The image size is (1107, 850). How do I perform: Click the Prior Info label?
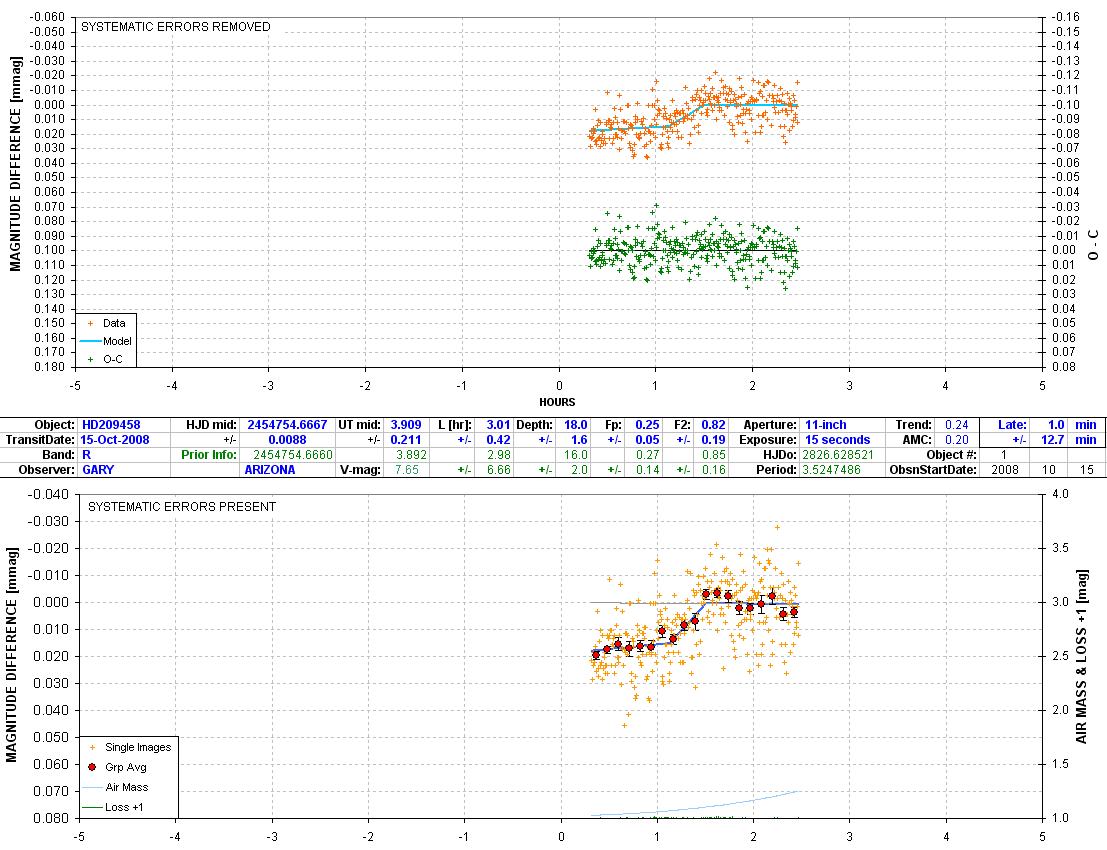click(207, 455)
